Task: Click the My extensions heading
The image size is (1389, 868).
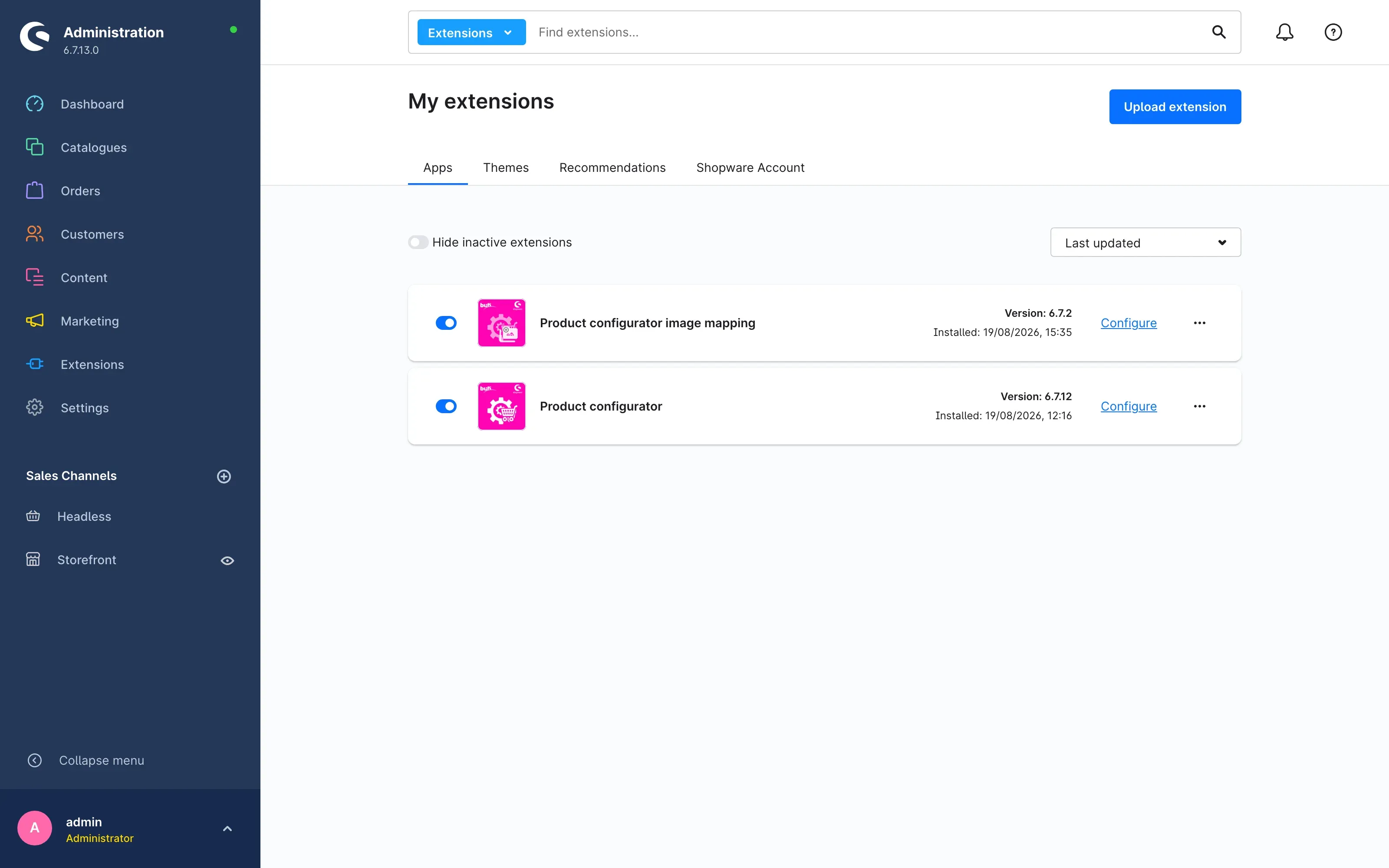Action: point(481,101)
